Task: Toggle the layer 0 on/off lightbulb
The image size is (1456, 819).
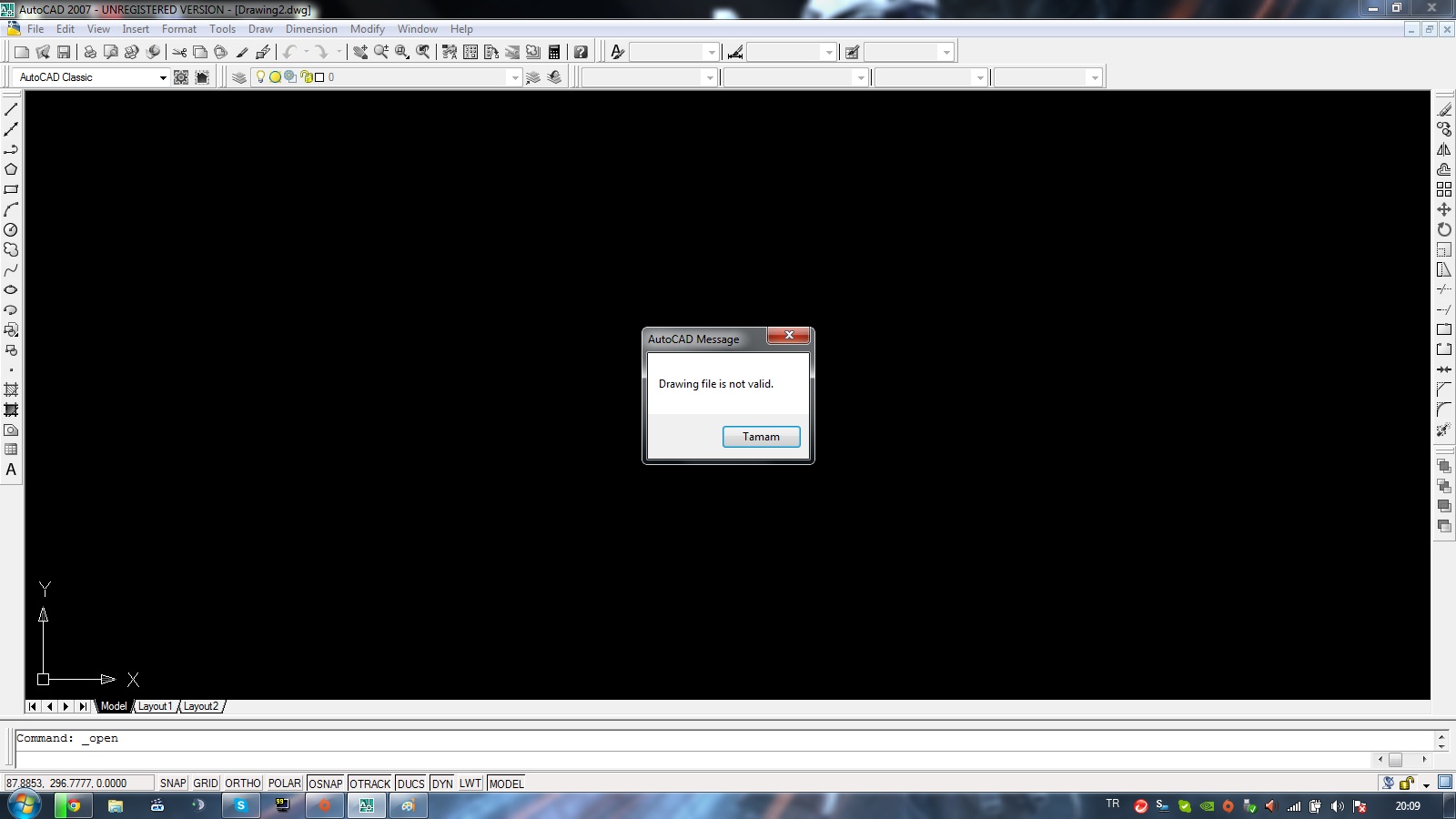Action: [260, 77]
